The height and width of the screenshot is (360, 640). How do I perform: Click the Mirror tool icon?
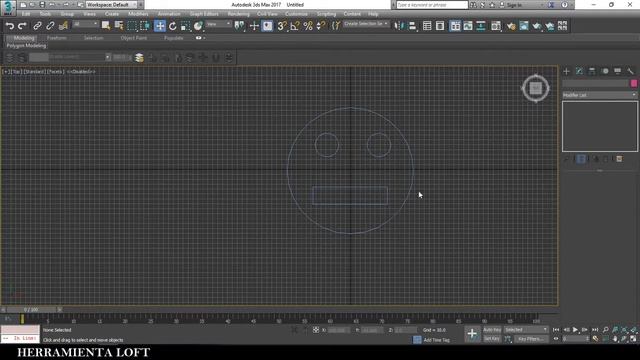[x=399, y=26]
